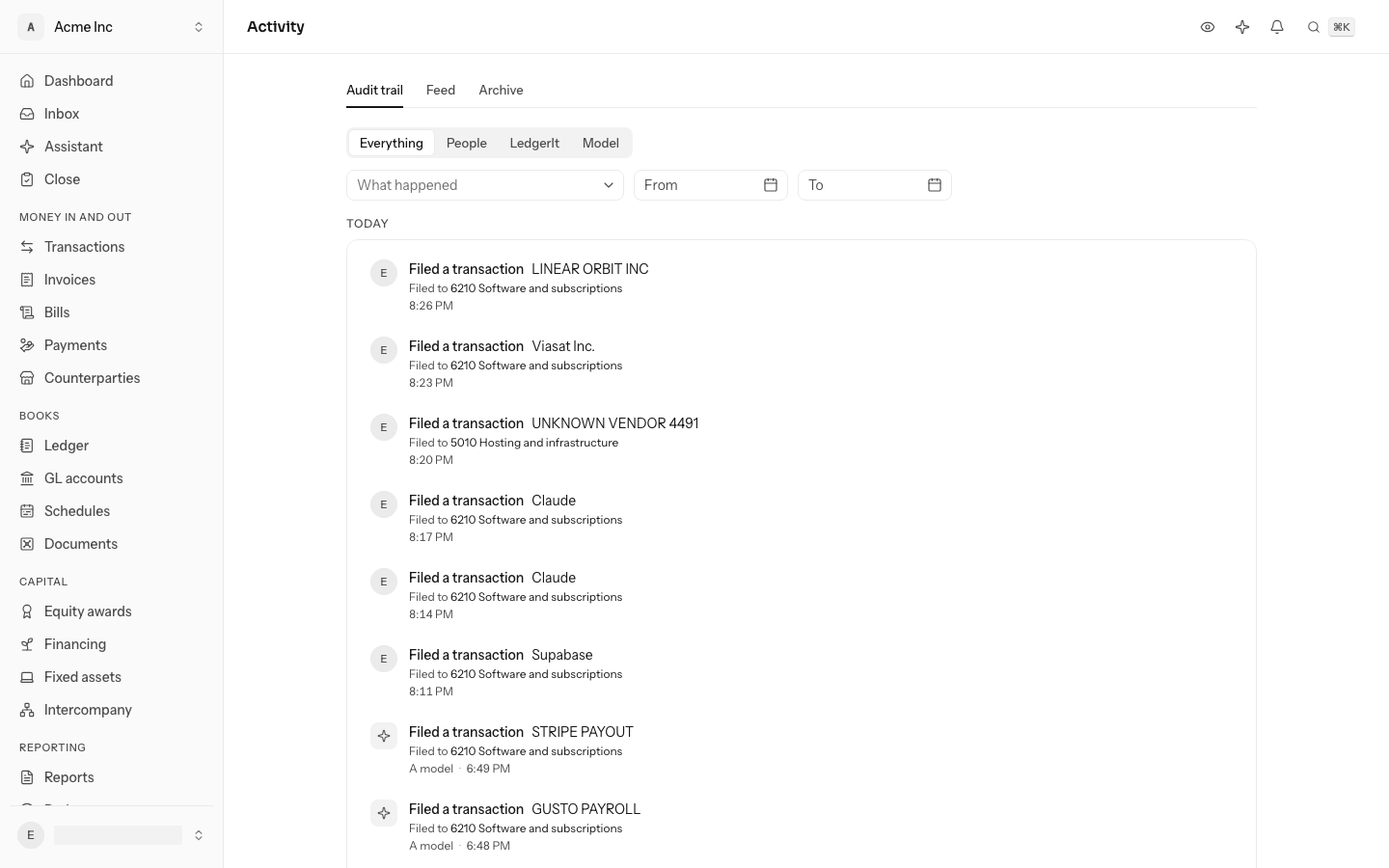This screenshot has height=868, width=1389.
Task: Open the Supabase transaction
Action: coord(561,655)
